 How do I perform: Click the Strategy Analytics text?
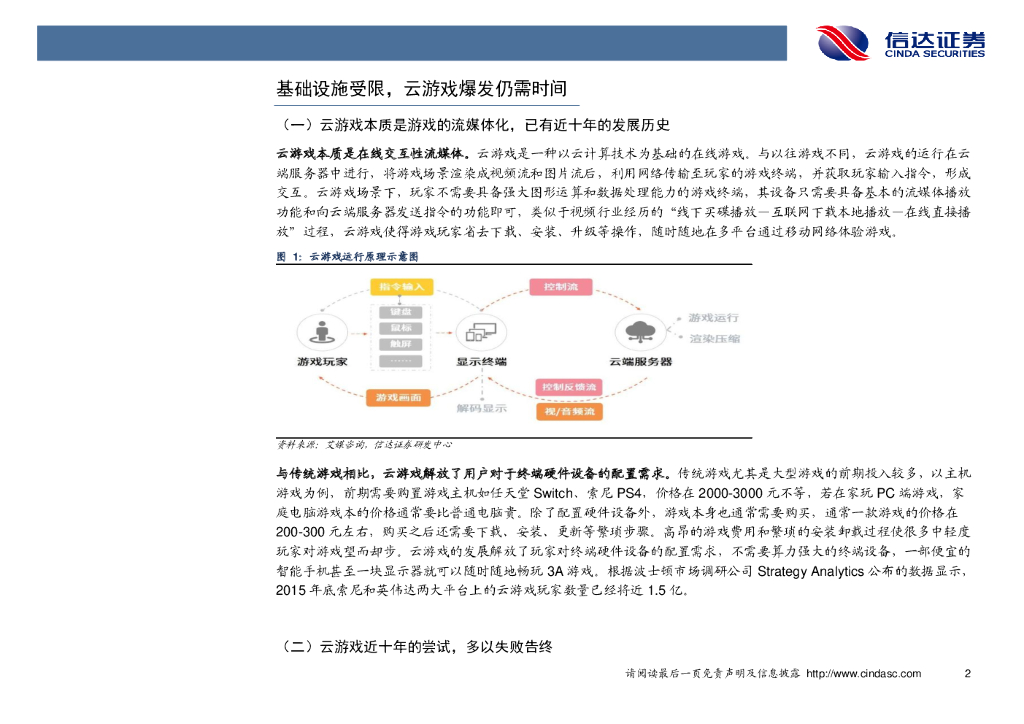810,571
